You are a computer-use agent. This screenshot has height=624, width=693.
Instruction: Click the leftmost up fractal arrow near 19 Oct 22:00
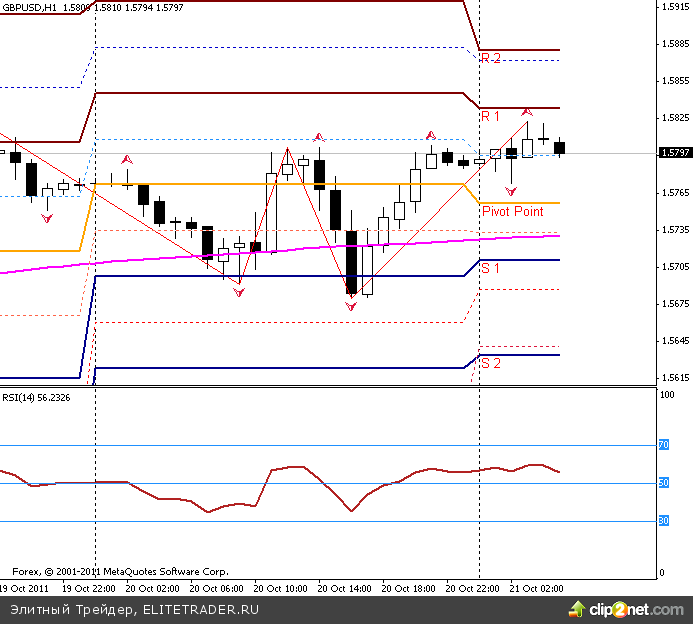(x=127, y=159)
